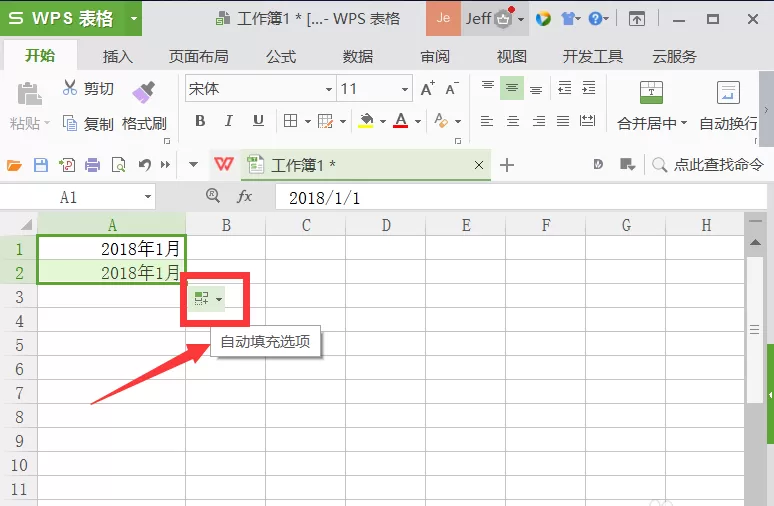Center text horizontally
This screenshot has width=774, height=506.
(513, 121)
